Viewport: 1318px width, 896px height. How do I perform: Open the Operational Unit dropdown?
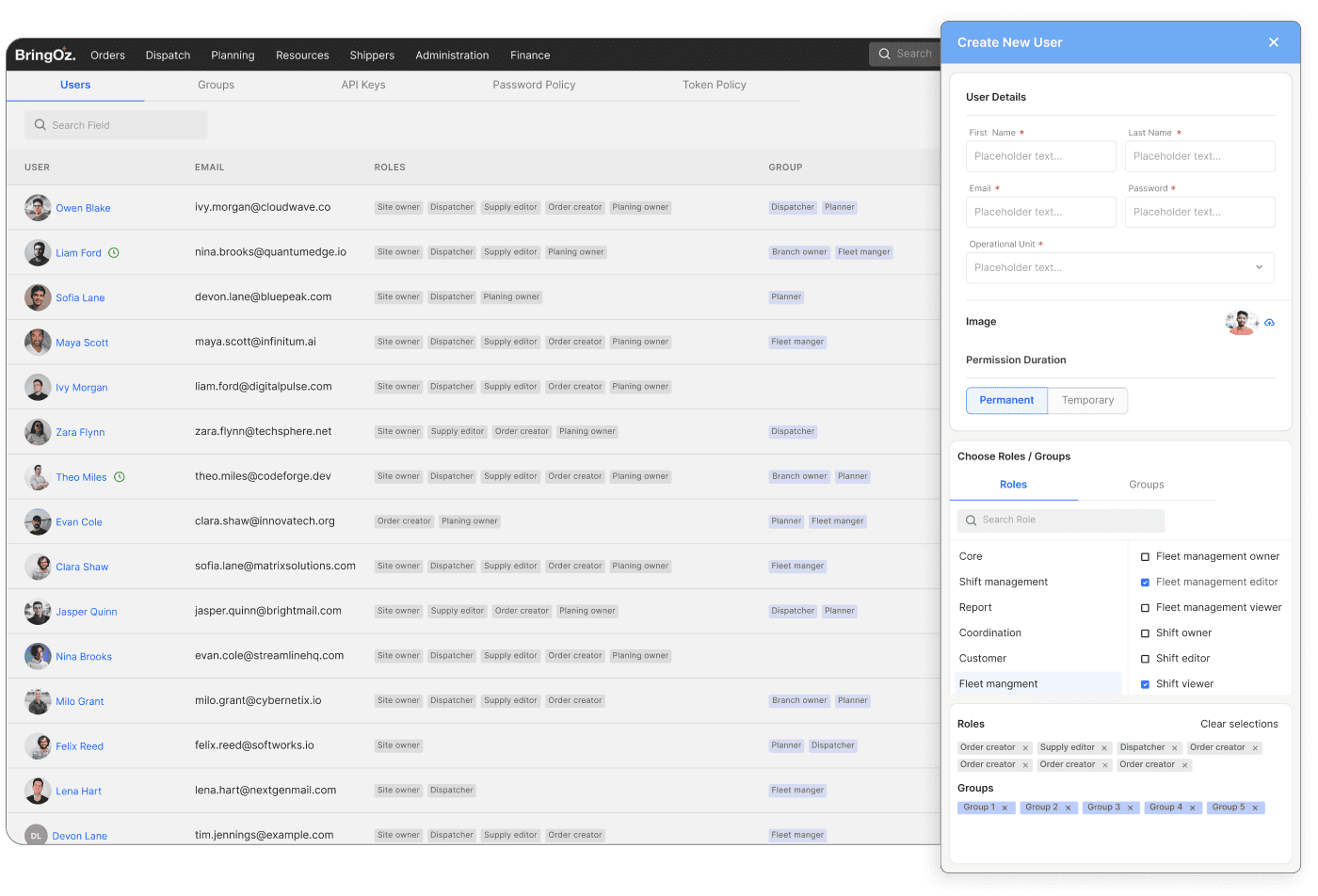click(x=1120, y=267)
